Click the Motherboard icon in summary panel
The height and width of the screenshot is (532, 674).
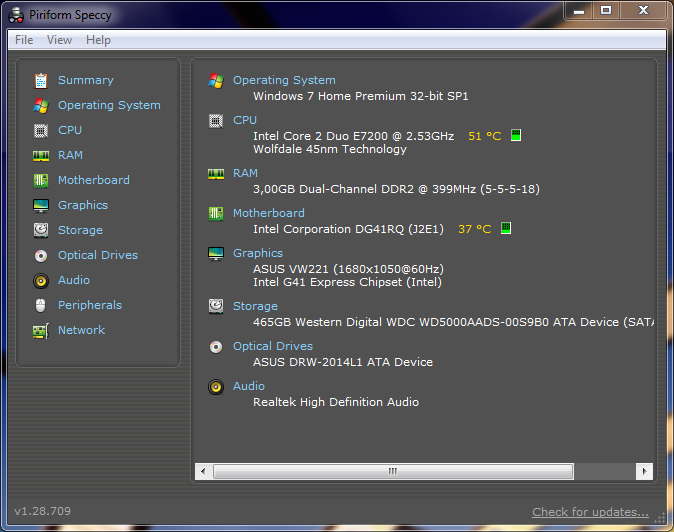216,213
